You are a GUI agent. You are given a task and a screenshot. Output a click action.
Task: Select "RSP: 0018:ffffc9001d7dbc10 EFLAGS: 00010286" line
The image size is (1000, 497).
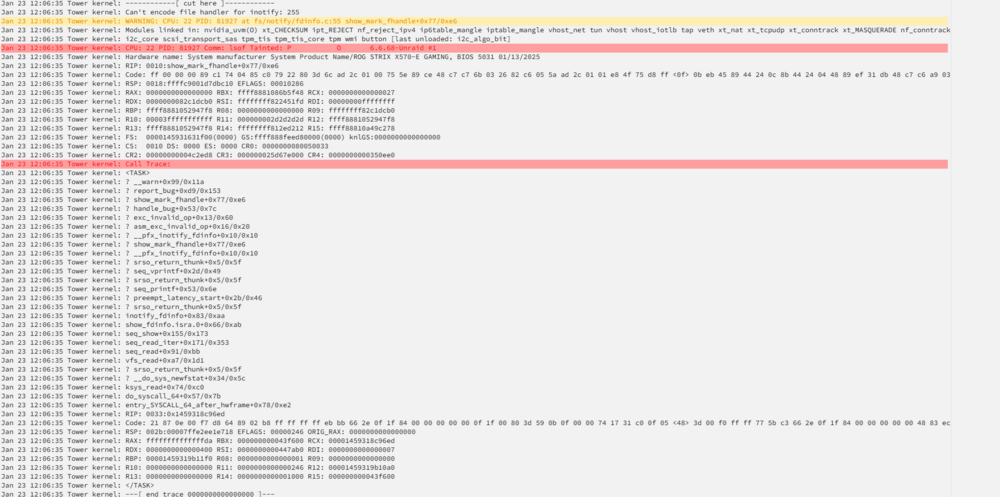point(153,84)
